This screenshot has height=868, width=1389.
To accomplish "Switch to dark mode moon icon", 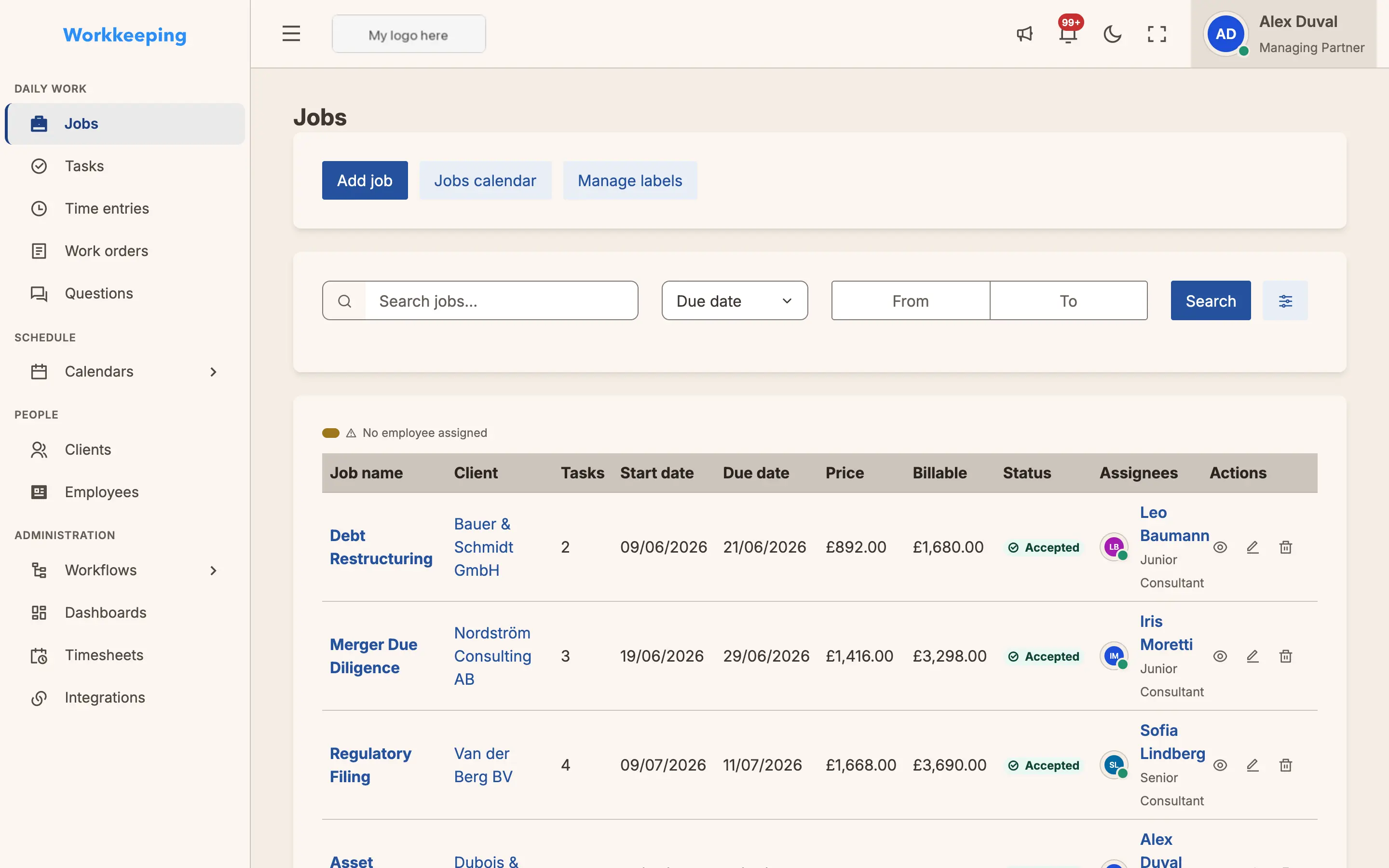I will (1112, 34).
